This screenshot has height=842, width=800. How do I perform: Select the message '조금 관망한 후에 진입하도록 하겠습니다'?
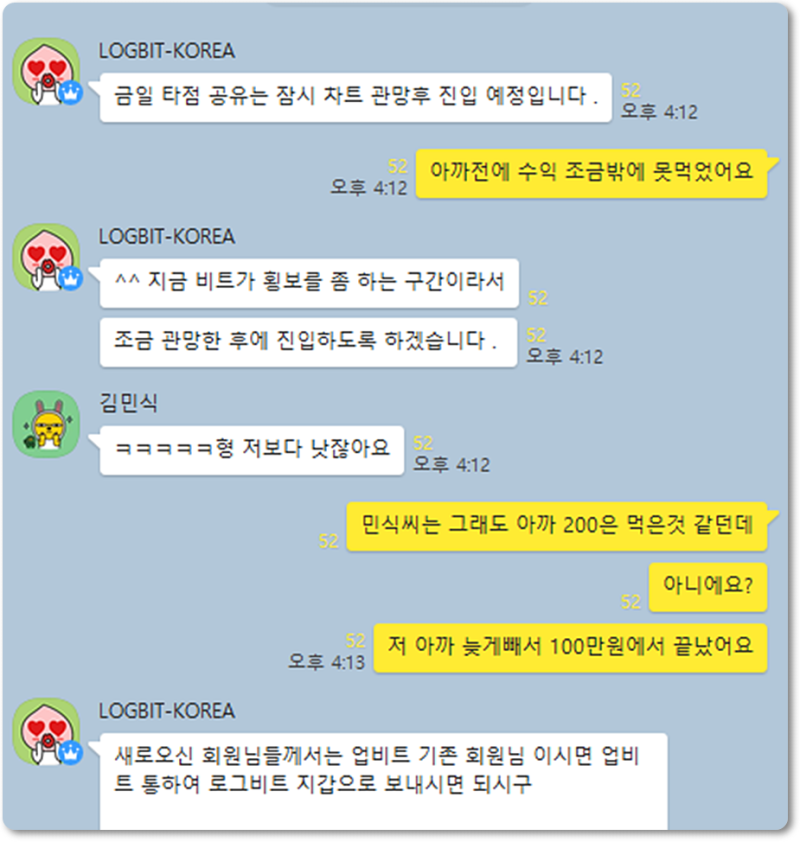[308, 342]
